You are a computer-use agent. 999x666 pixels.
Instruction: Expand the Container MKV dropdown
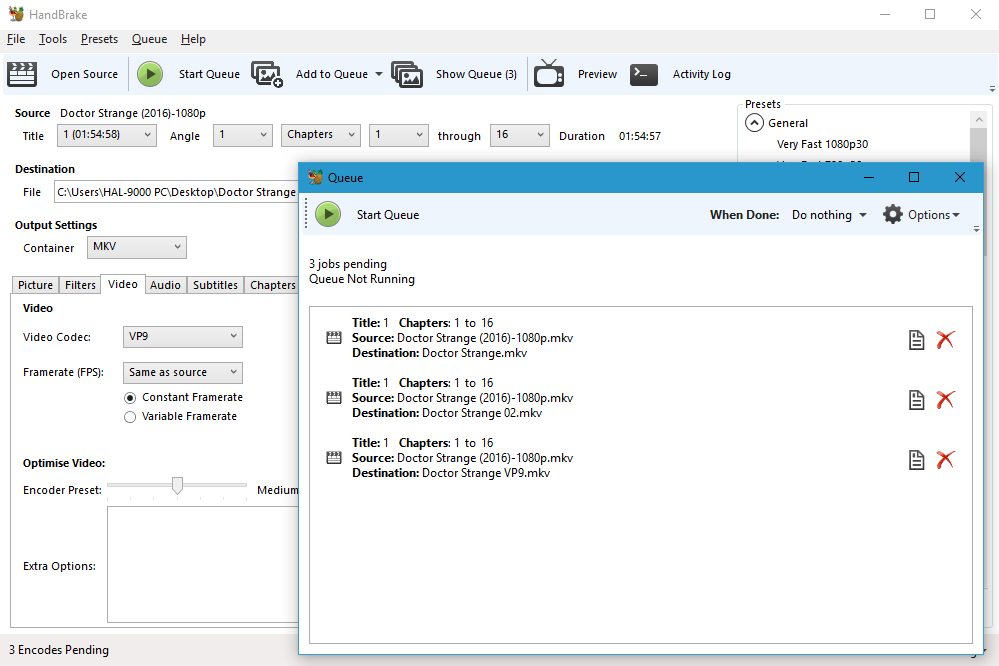click(x=136, y=247)
